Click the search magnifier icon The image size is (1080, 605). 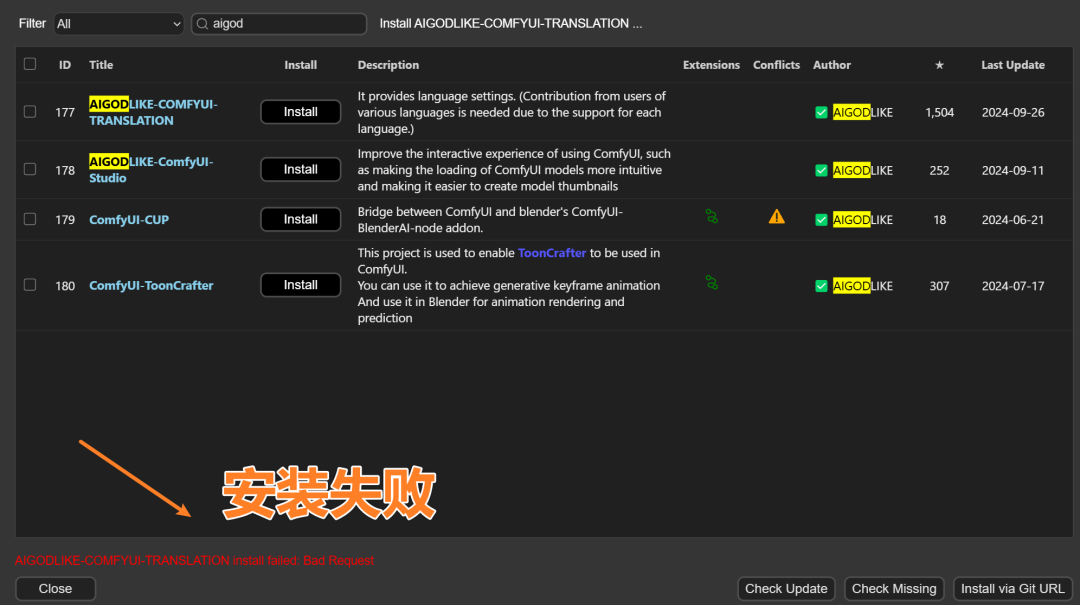pyautogui.click(x=202, y=24)
